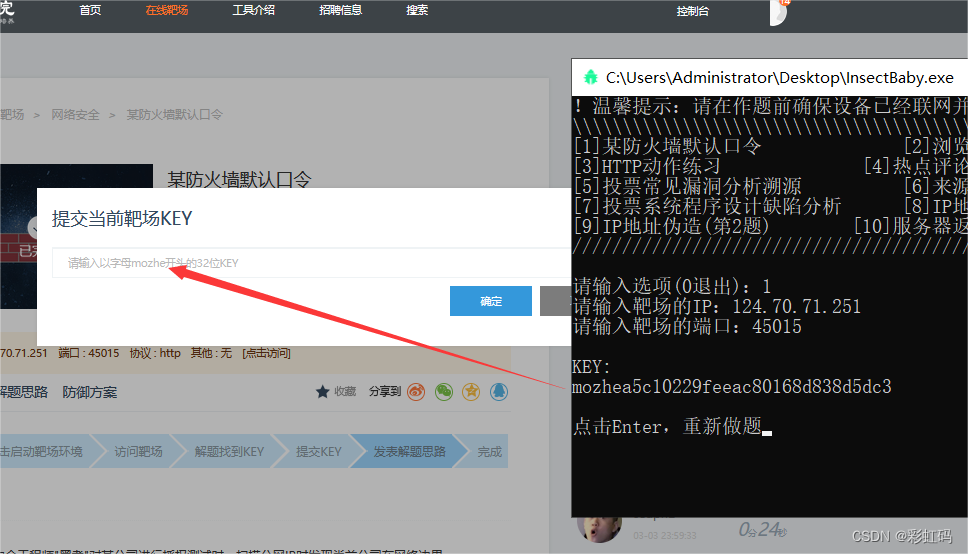The height and width of the screenshot is (554, 968).
Task: Click the 提交KEY progress step
Action: tap(319, 451)
